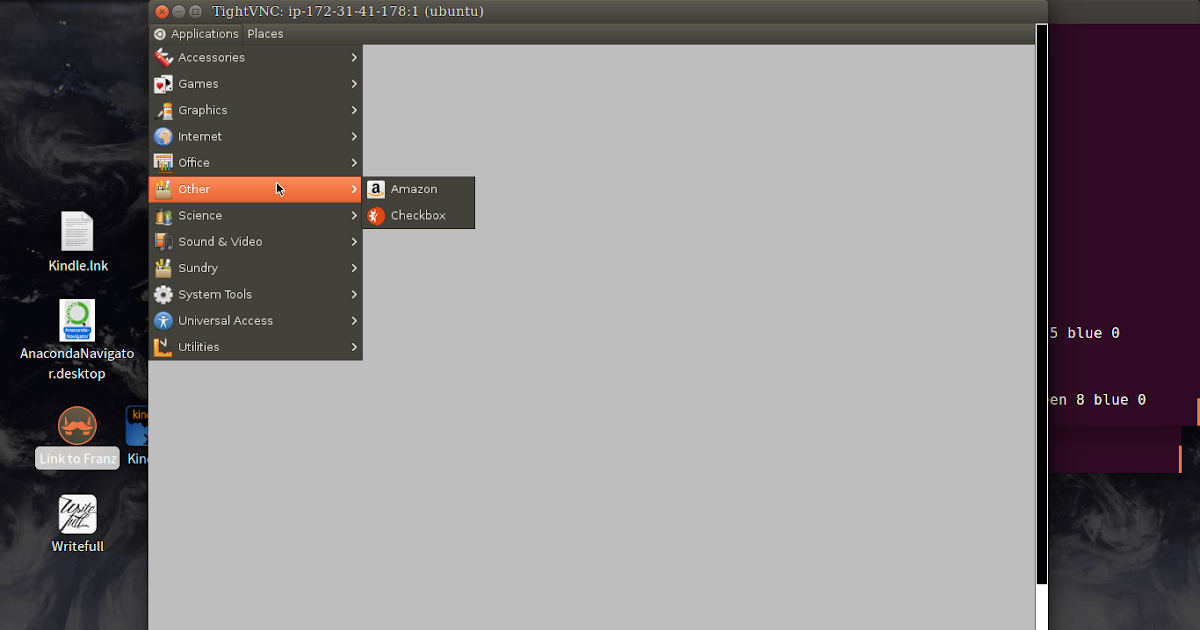Select the Sound & Video icon
The height and width of the screenshot is (630, 1200).
click(163, 241)
